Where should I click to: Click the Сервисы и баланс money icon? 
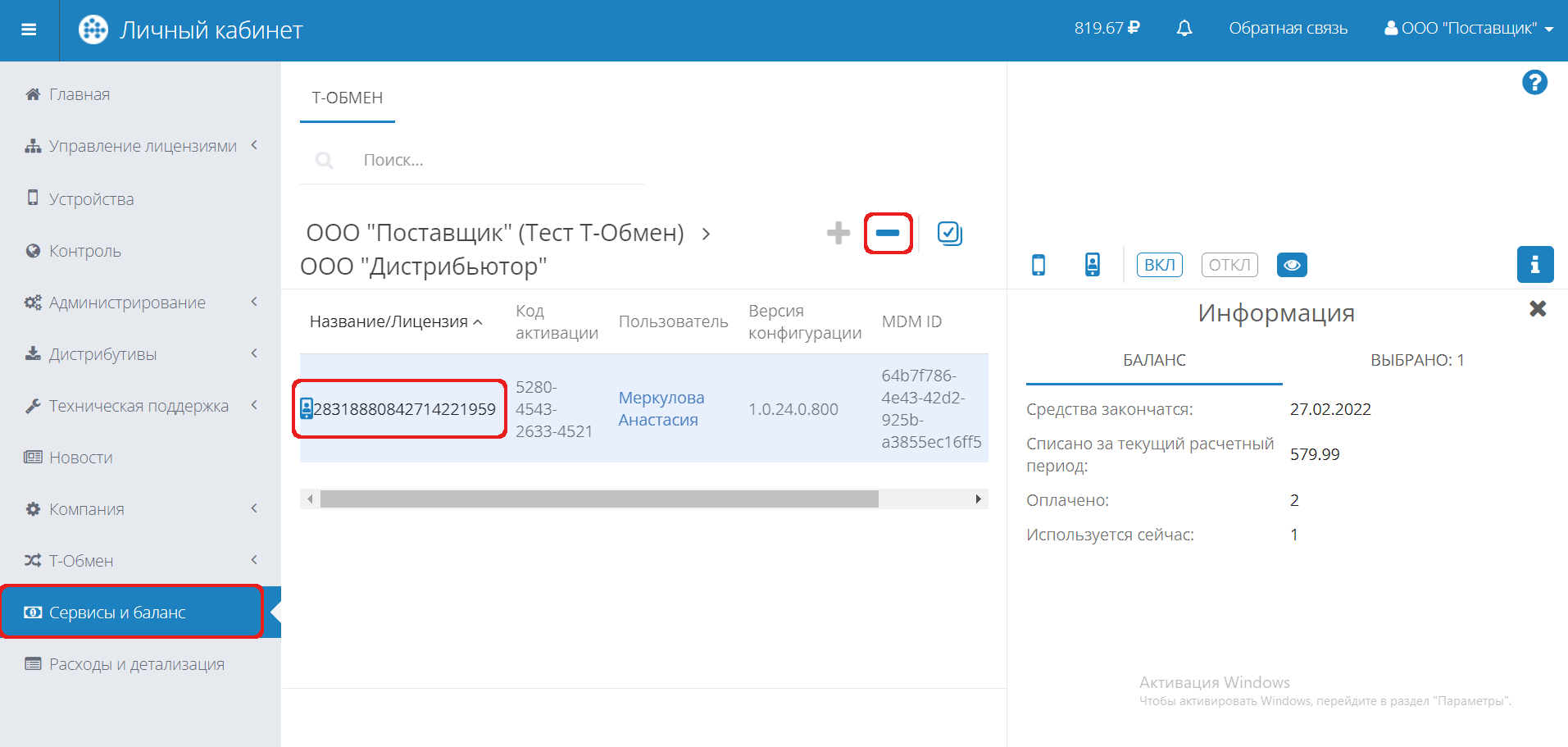click(33, 613)
